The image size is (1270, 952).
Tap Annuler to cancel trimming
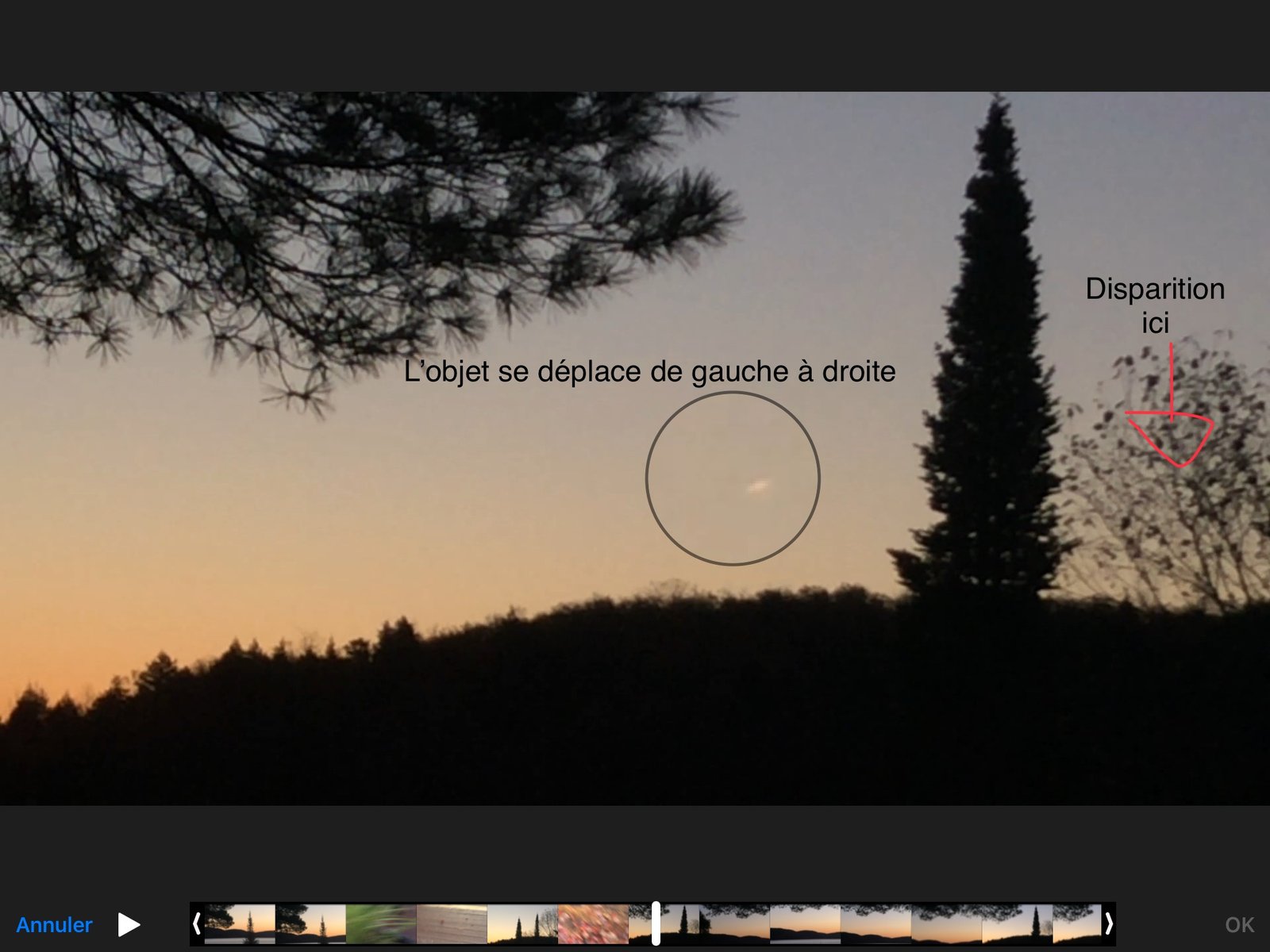[54, 925]
